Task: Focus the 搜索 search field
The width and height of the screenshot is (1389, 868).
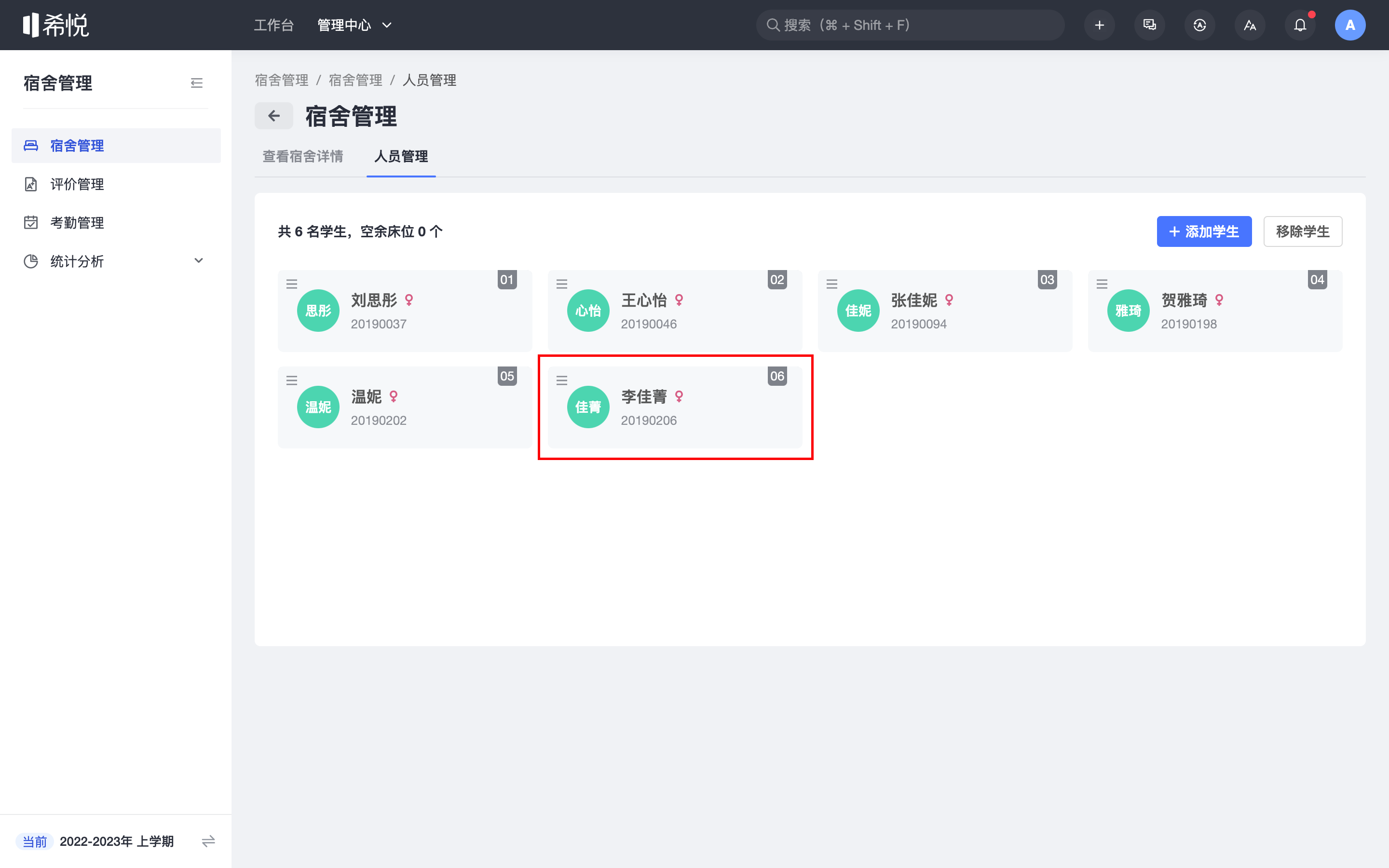Action: point(910,25)
